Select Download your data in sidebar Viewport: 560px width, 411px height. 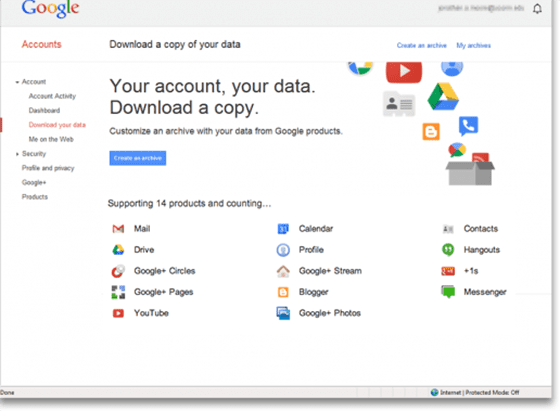pos(57,125)
